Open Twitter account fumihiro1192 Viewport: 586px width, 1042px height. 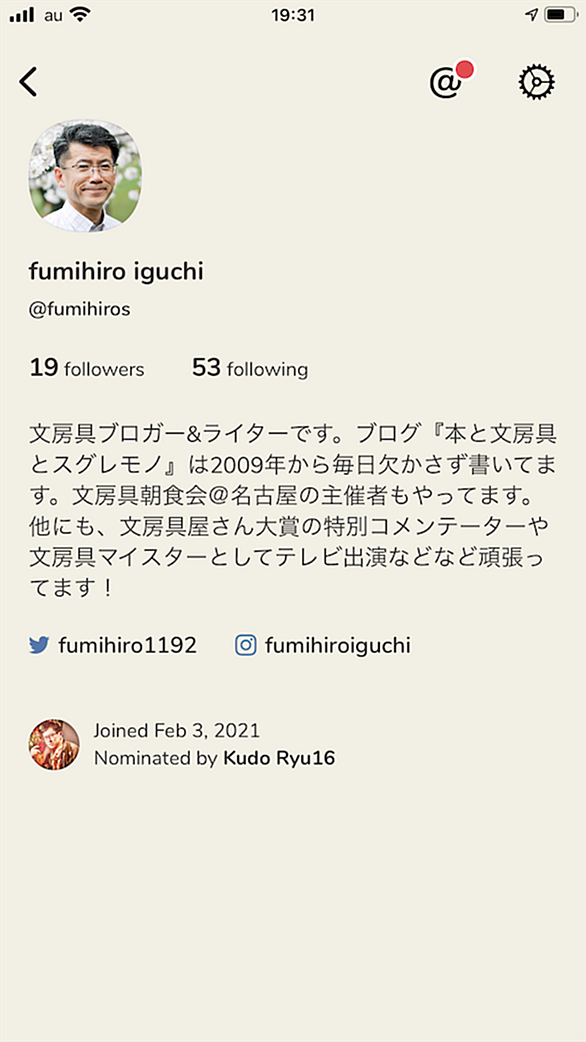click(128, 645)
